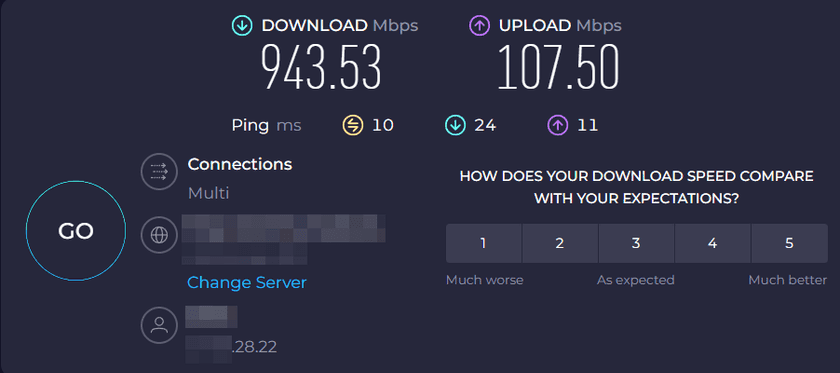Click the 107.50 upload result
Viewport: 840px width, 373px height.
pos(558,67)
